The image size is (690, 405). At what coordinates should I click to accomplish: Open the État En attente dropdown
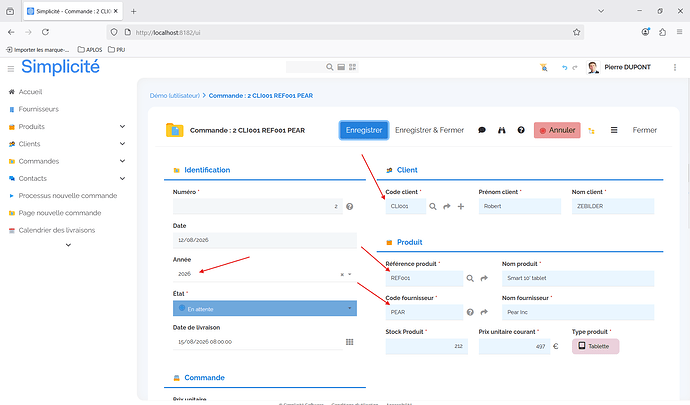coord(265,309)
